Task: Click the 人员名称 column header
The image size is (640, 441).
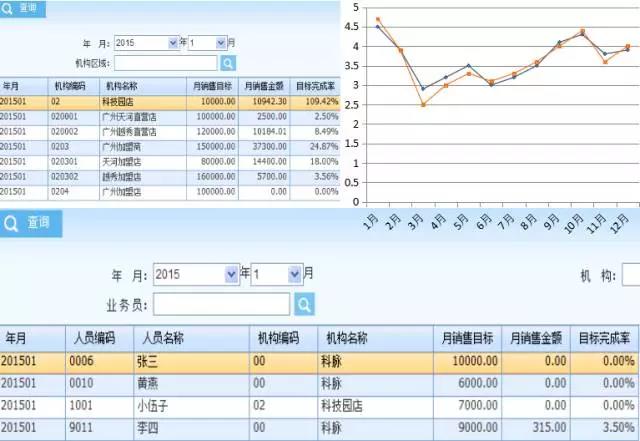Action: (191, 339)
